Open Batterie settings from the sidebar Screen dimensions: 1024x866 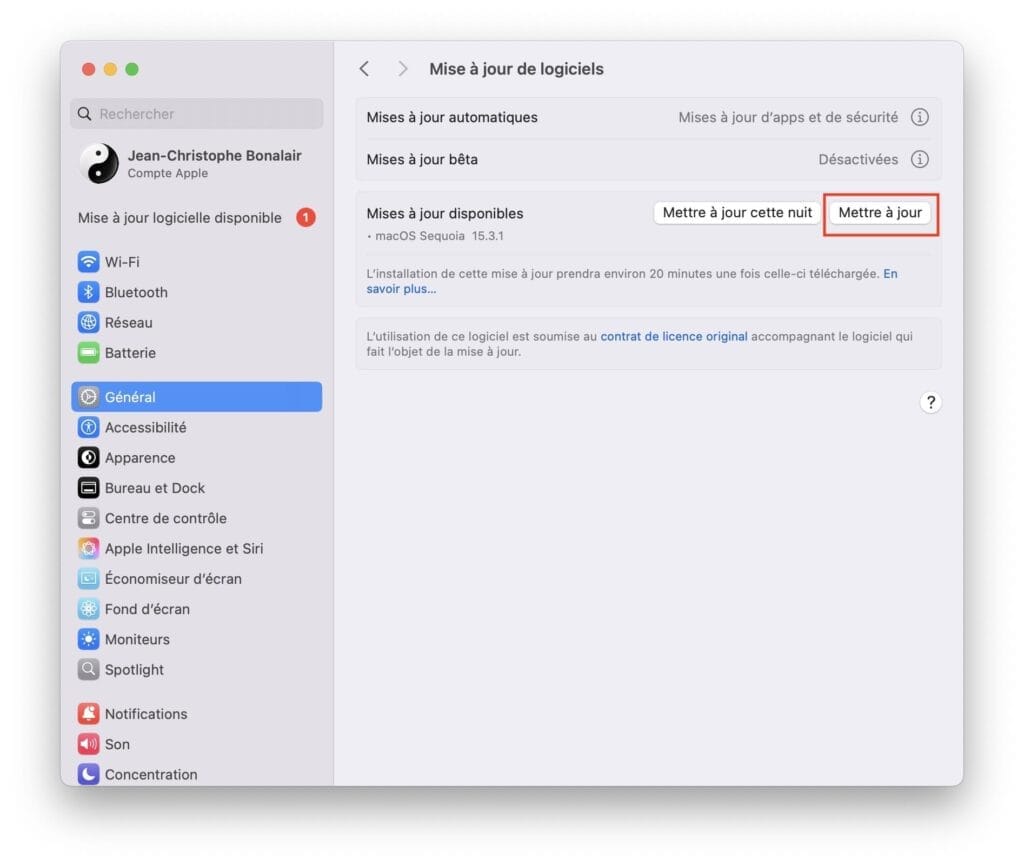click(x=89, y=352)
